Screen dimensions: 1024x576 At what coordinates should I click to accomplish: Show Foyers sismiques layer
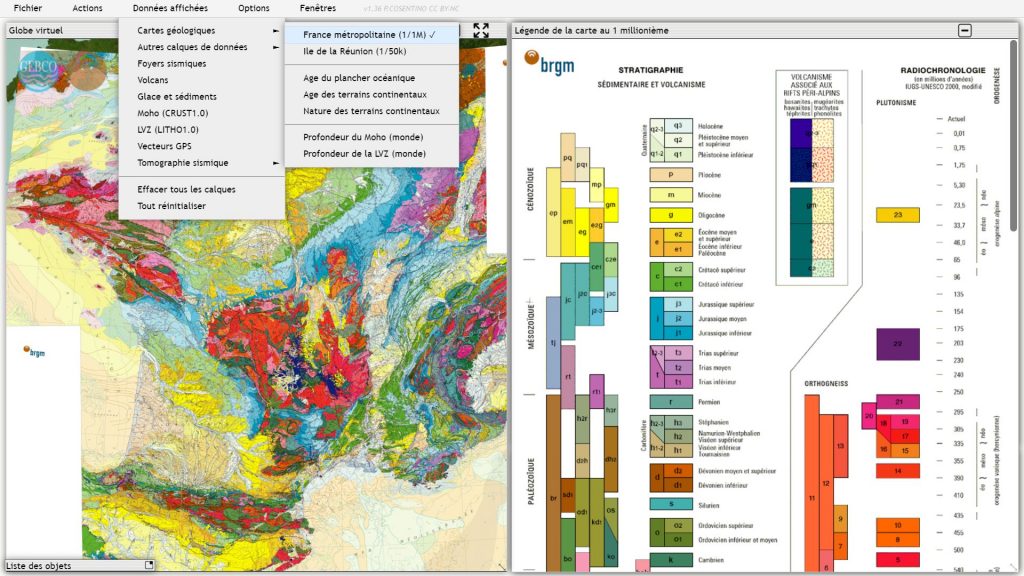171,64
